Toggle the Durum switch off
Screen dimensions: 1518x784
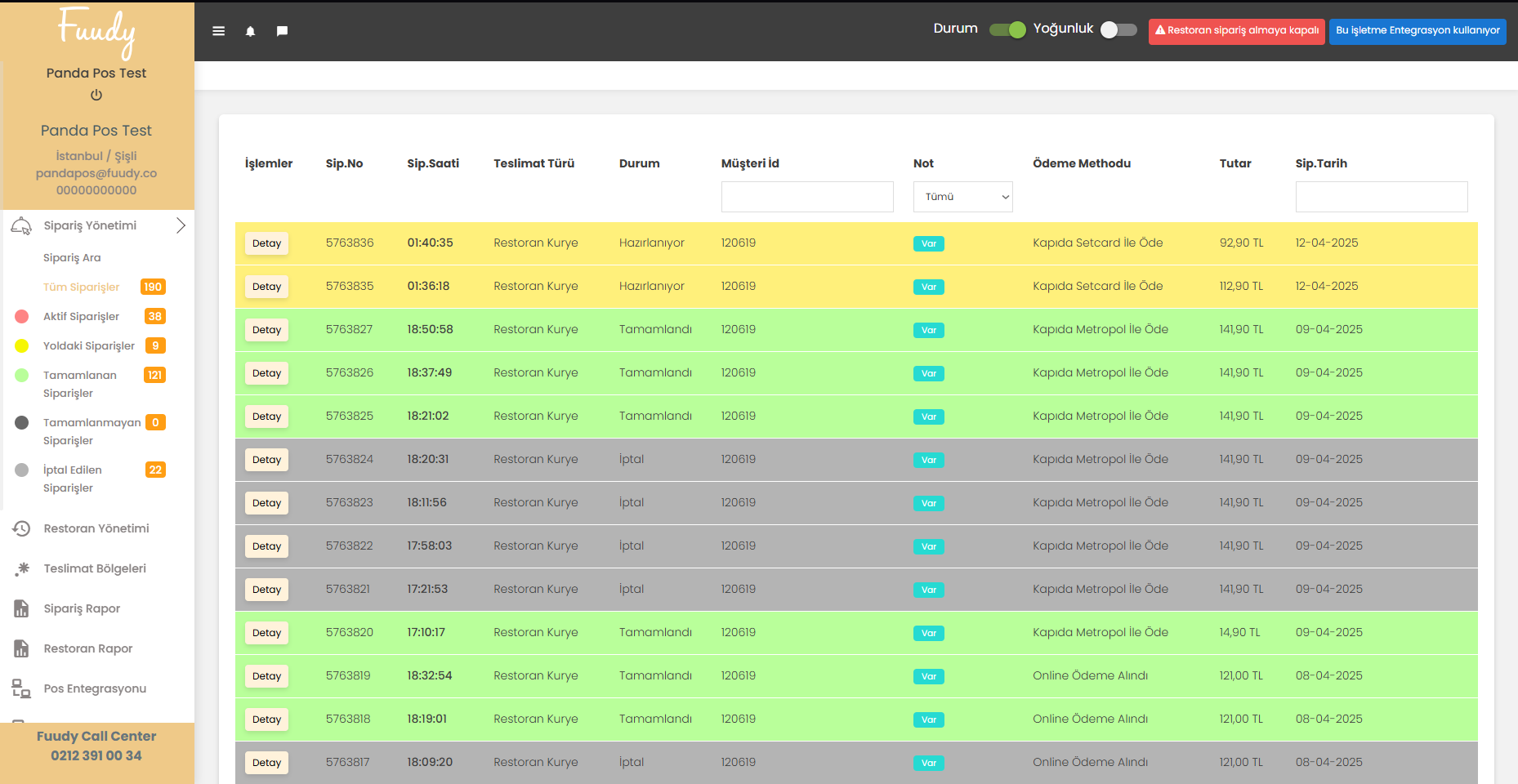pyautogui.click(x=1007, y=30)
